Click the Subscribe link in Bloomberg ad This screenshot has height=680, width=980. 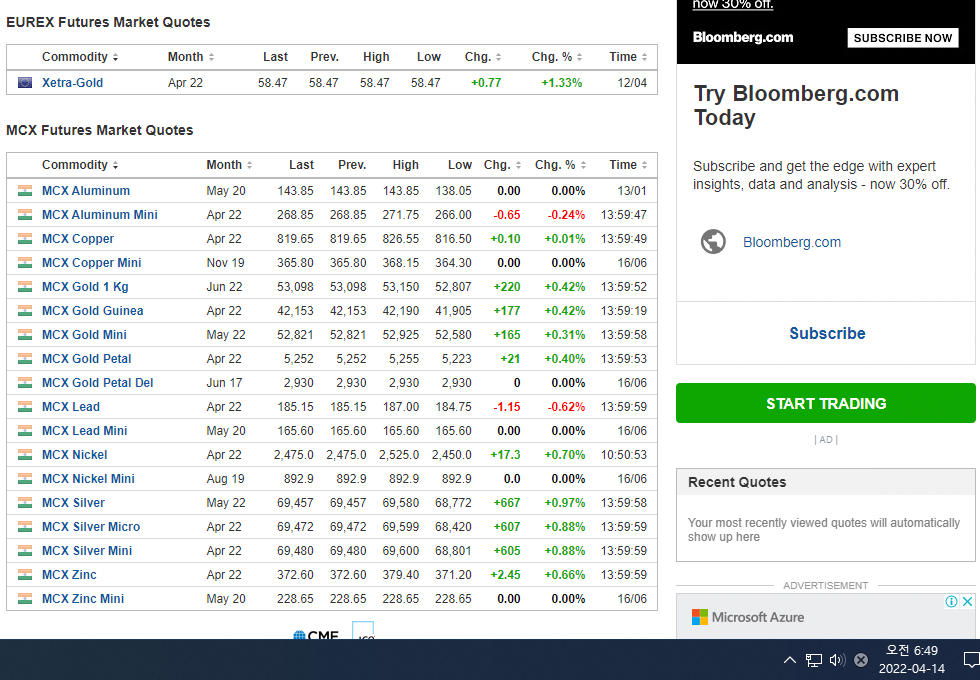pos(827,333)
